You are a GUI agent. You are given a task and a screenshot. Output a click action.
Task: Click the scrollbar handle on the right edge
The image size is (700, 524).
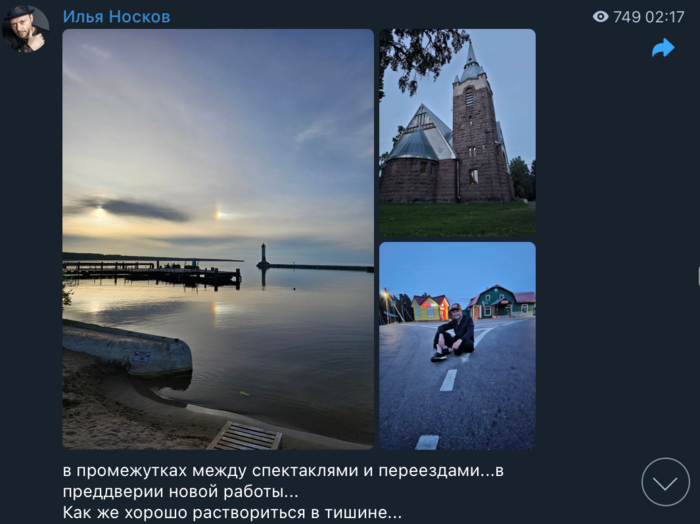click(698, 275)
